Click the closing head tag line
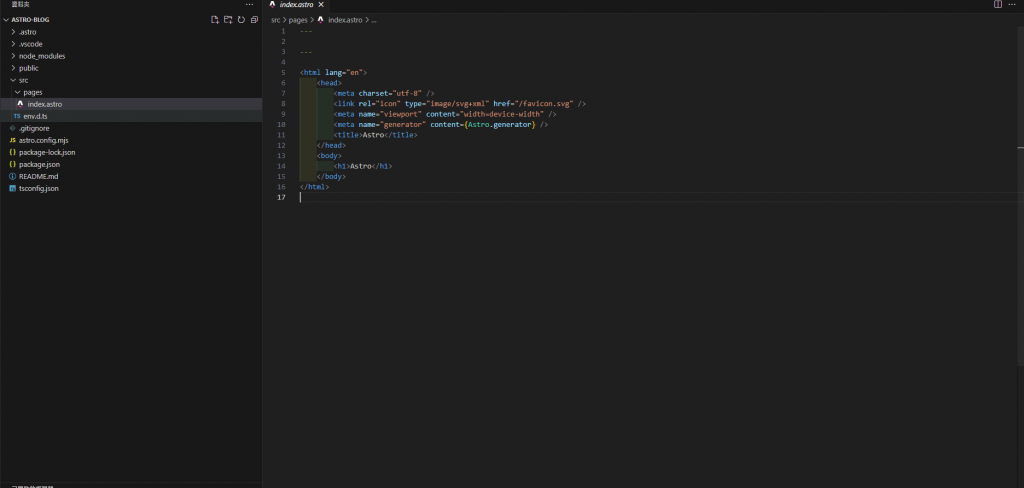Viewport: 1024px width, 488px height. coord(331,145)
